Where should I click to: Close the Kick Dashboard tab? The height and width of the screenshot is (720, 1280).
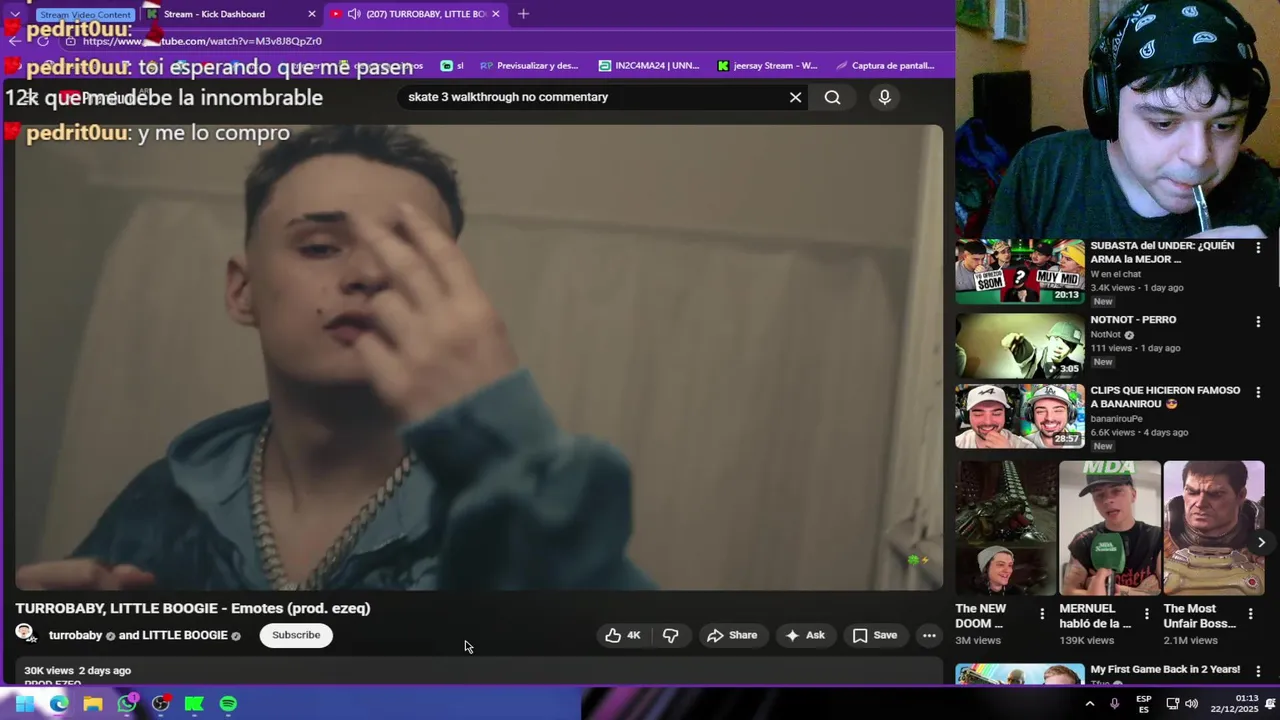point(312,14)
